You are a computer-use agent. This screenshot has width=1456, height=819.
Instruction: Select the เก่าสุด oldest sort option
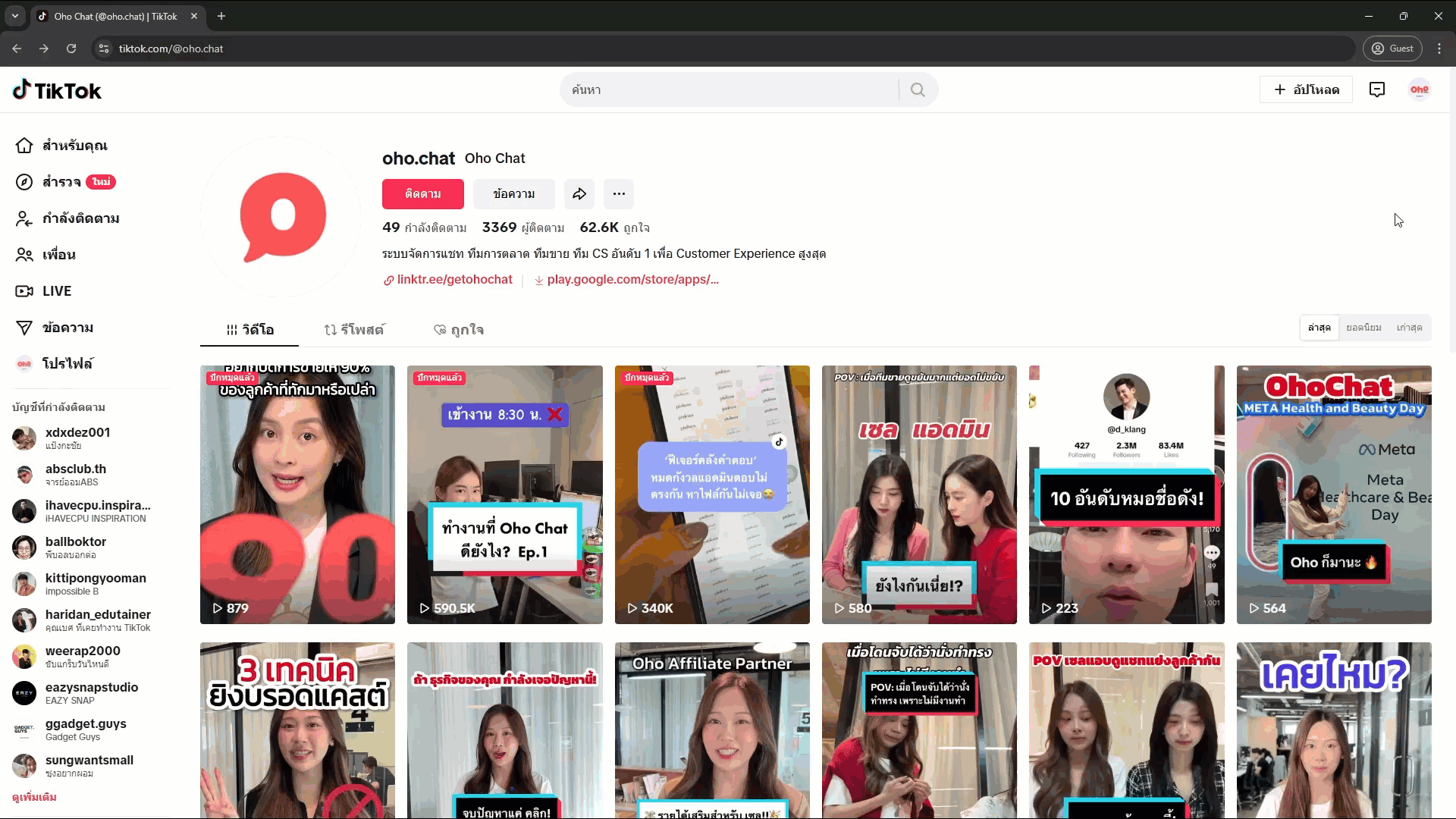[x=1409, y=328]
